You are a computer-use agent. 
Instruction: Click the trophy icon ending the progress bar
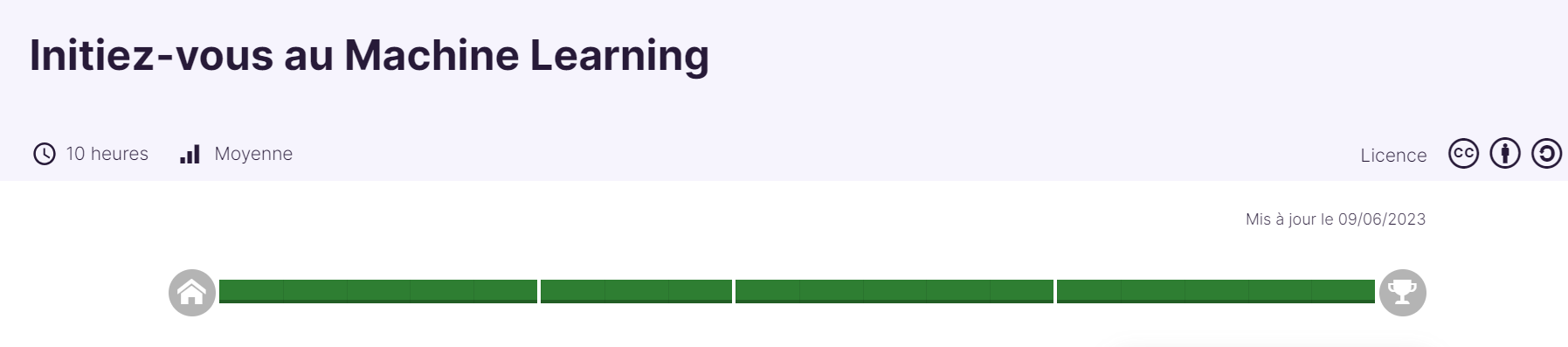point(1402,292)
